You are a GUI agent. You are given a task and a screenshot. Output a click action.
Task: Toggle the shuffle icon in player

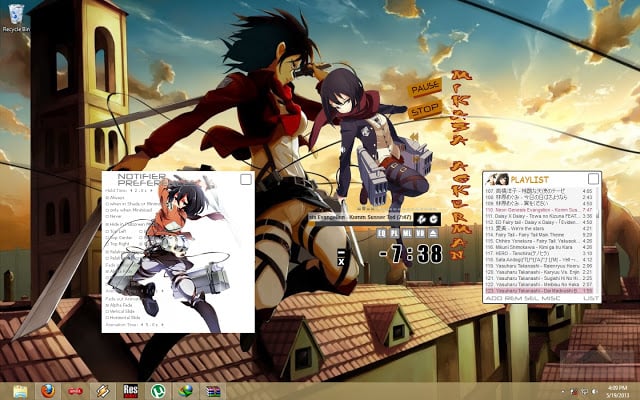421,219
